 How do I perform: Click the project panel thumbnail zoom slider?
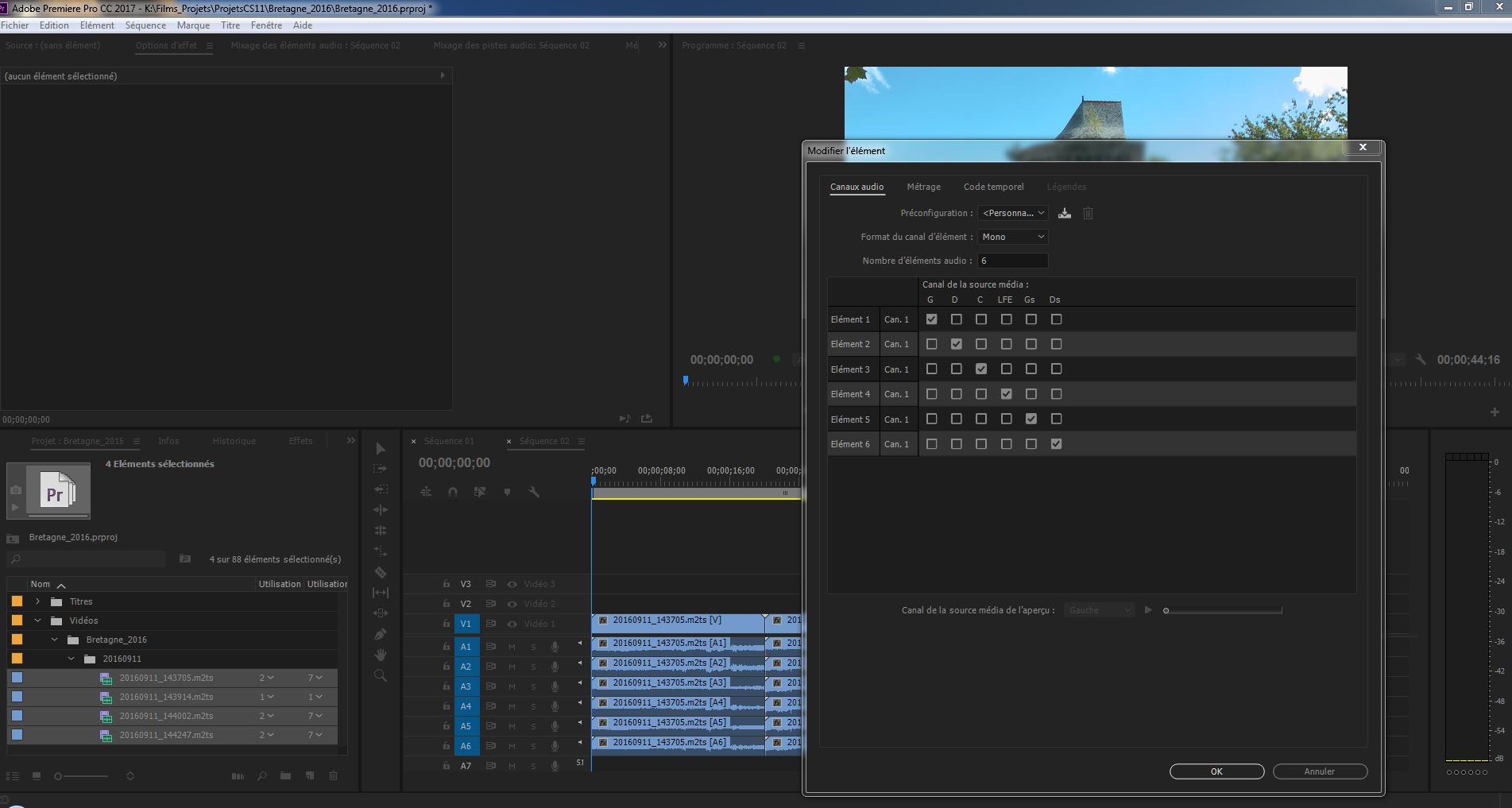coord(81,776)
